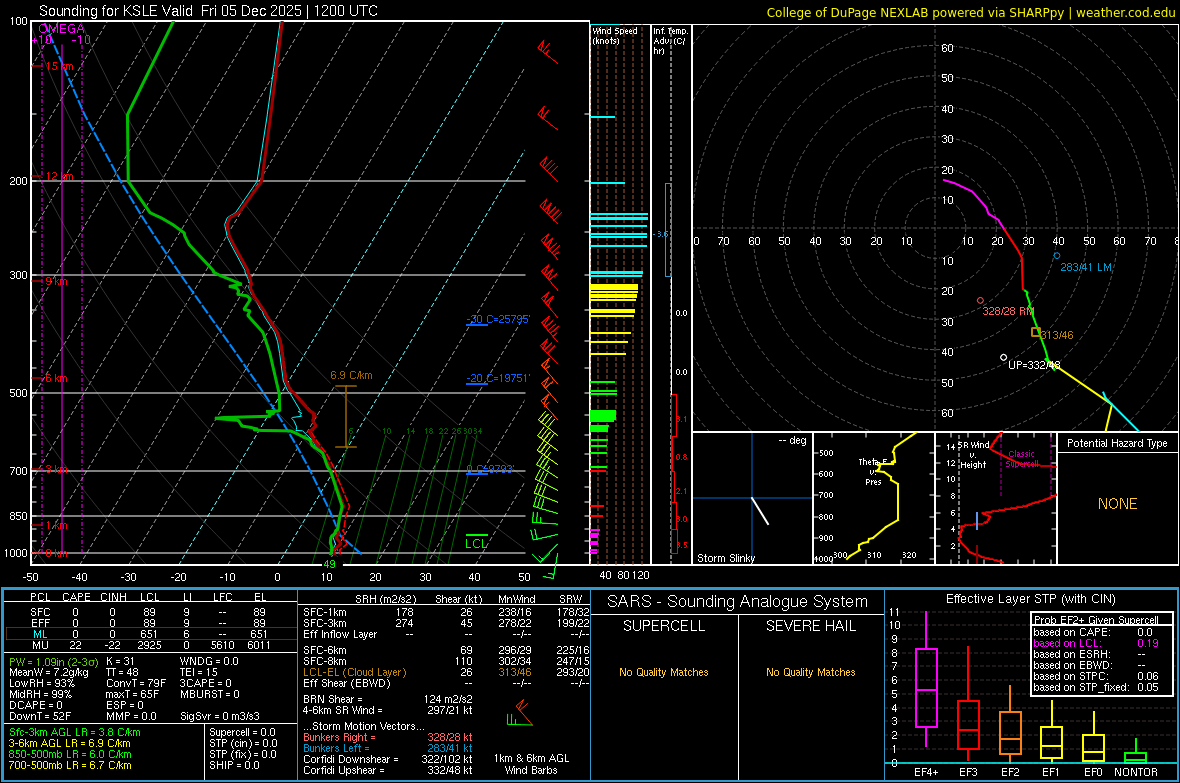Click the OMEGA label
This screenshot has width=1180, height=783.
[x=61, y=29]
